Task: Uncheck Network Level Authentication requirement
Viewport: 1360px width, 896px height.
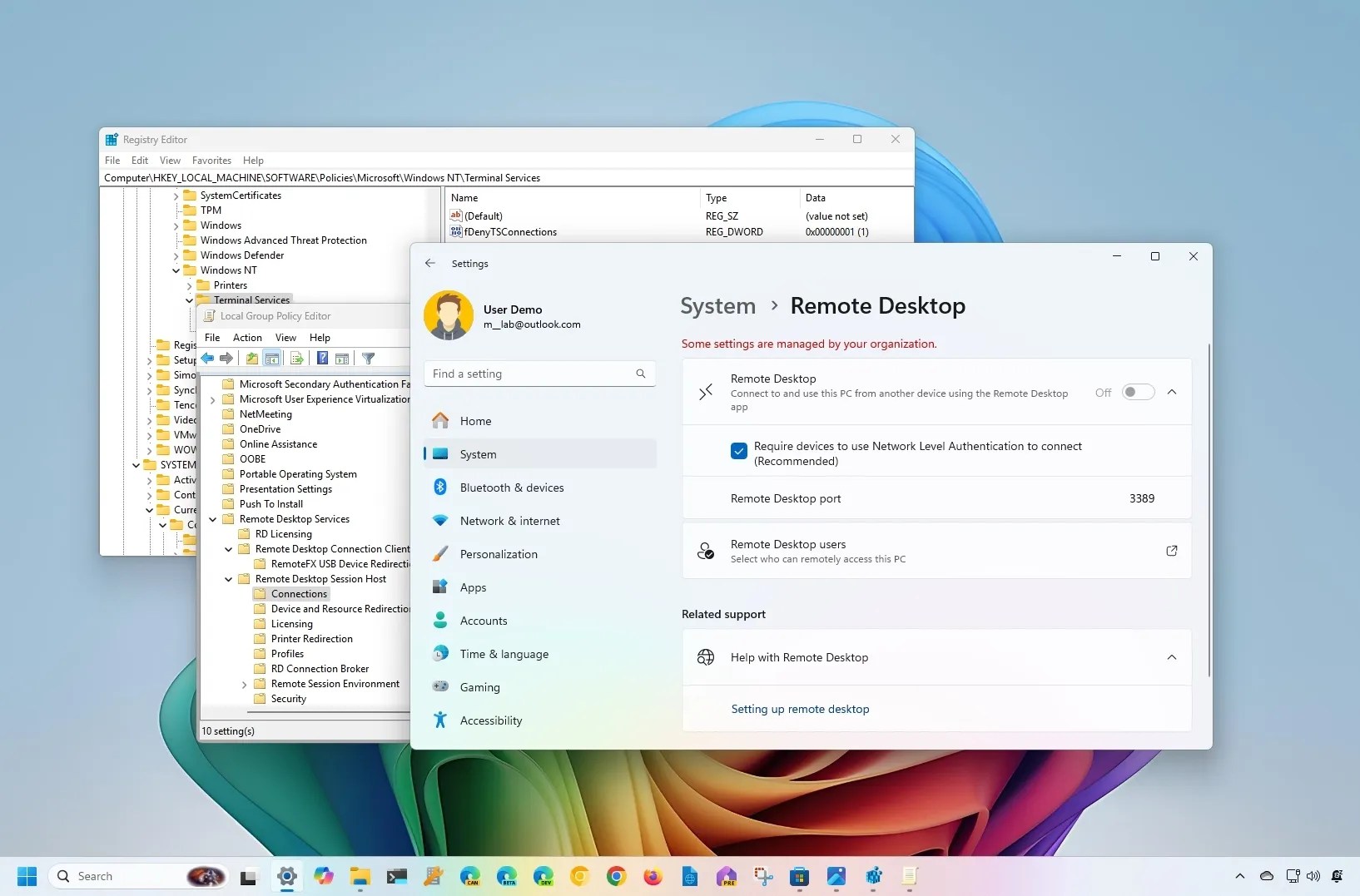Action: tap(739, 451)
